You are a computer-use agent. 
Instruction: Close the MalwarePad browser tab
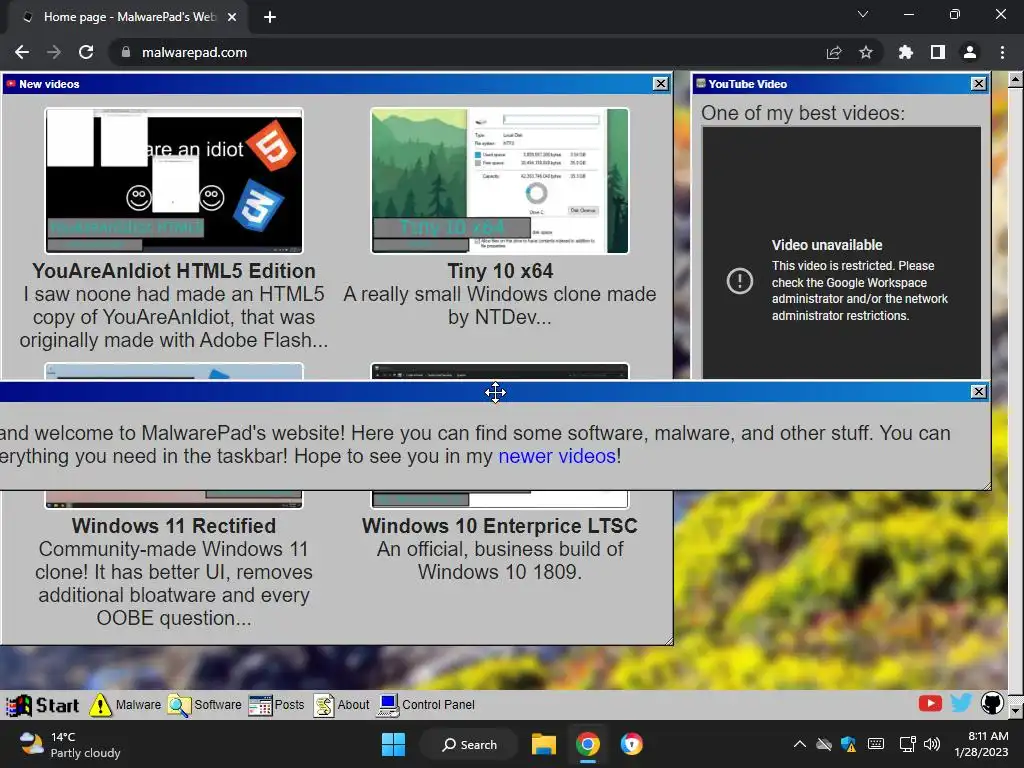point(232,17)
